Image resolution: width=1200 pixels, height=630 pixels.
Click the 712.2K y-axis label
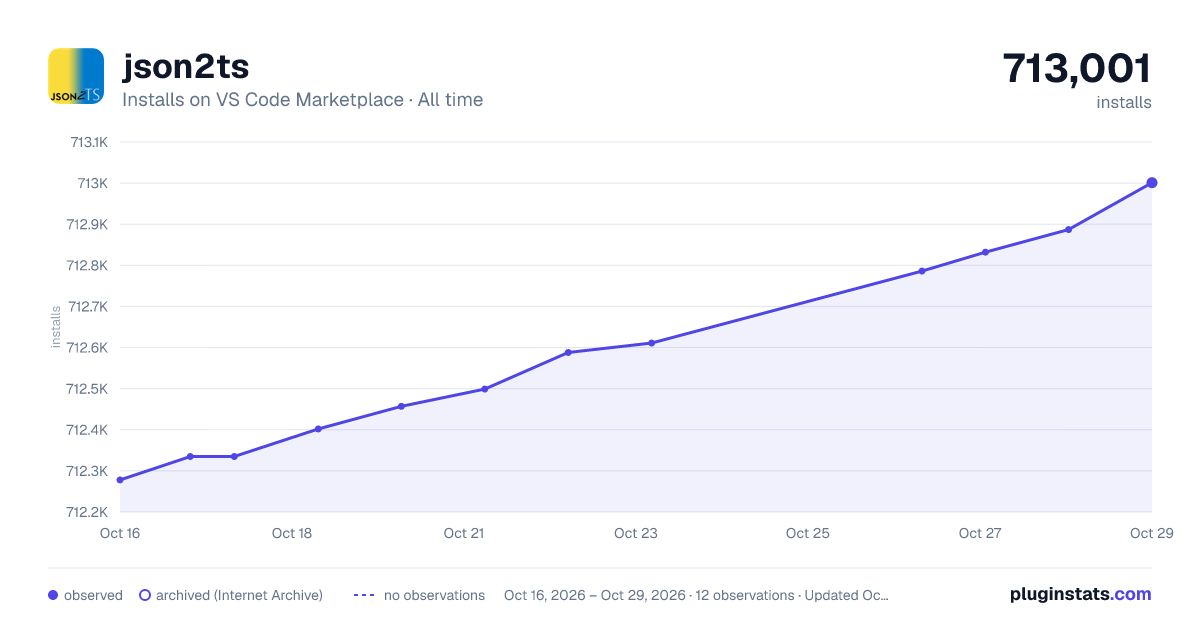click(87, 512)
